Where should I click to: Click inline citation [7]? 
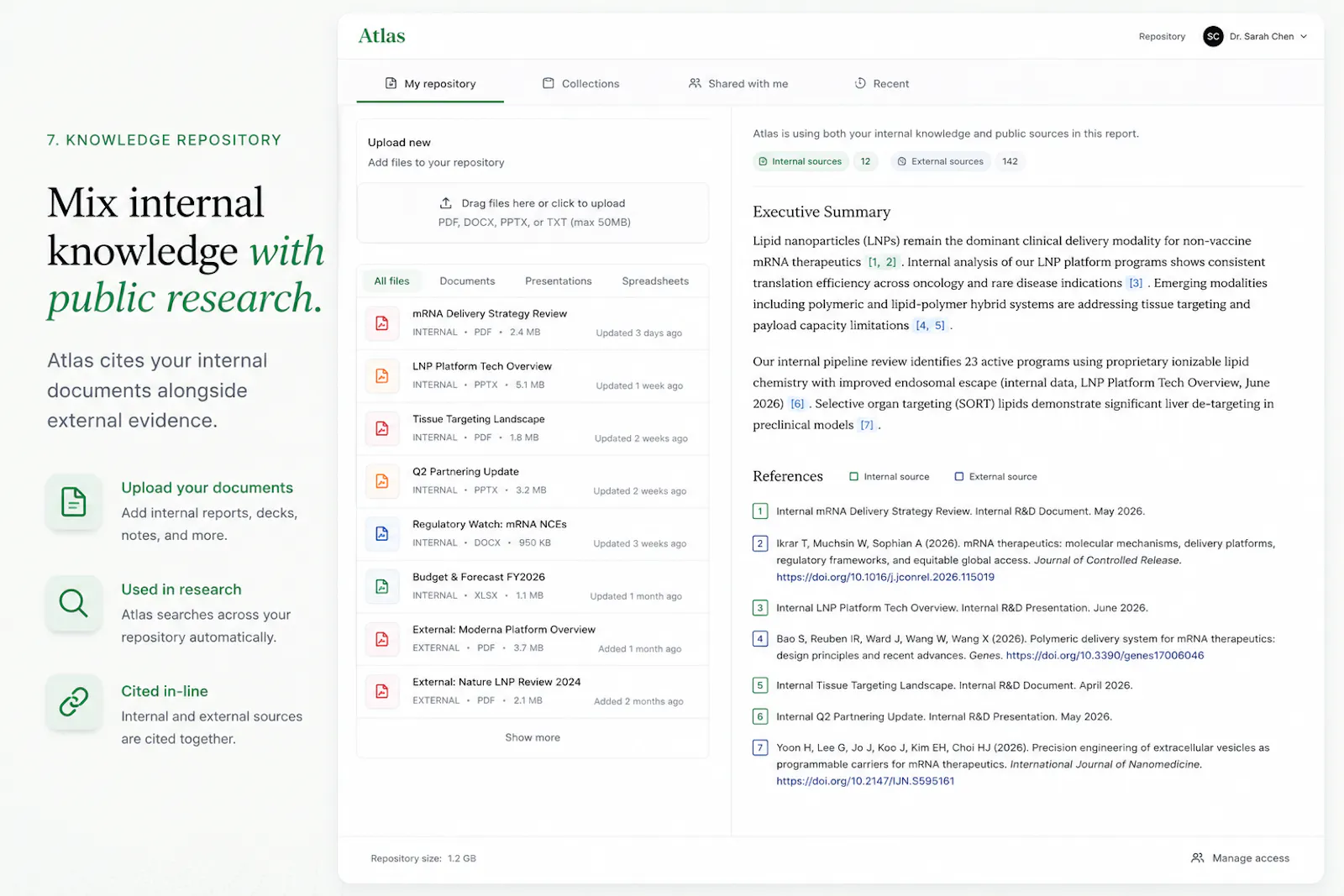click(867, 425)
